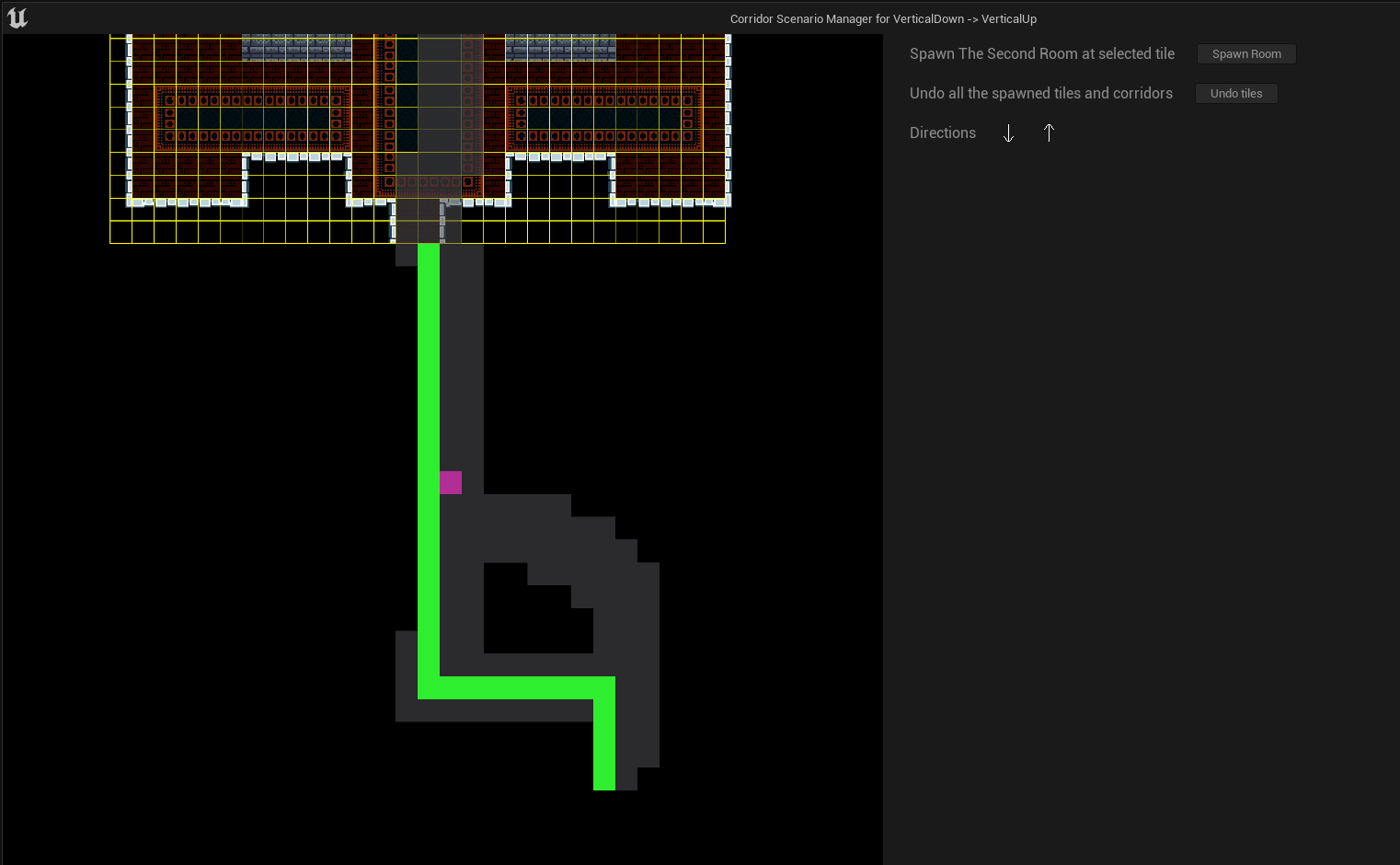This screenshot has width=1400, height=865.
Task: Click the upper-left stone brick wall section
Action: 296,48
